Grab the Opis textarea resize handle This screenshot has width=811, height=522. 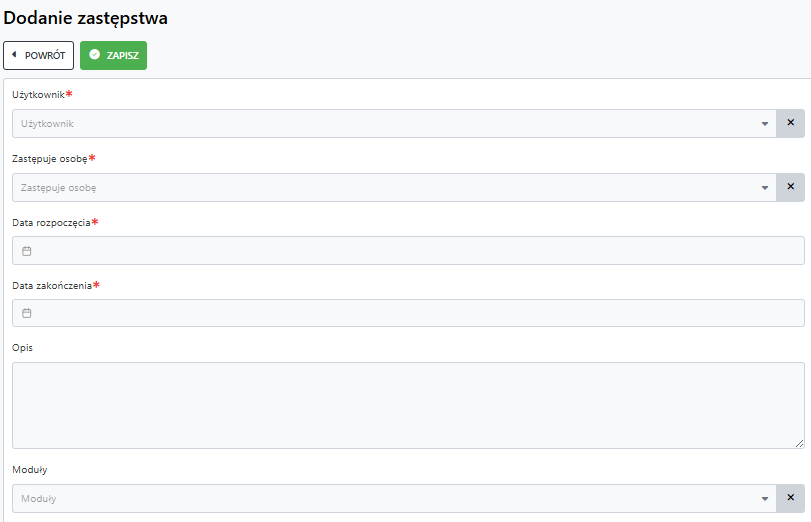coord(800,443)
